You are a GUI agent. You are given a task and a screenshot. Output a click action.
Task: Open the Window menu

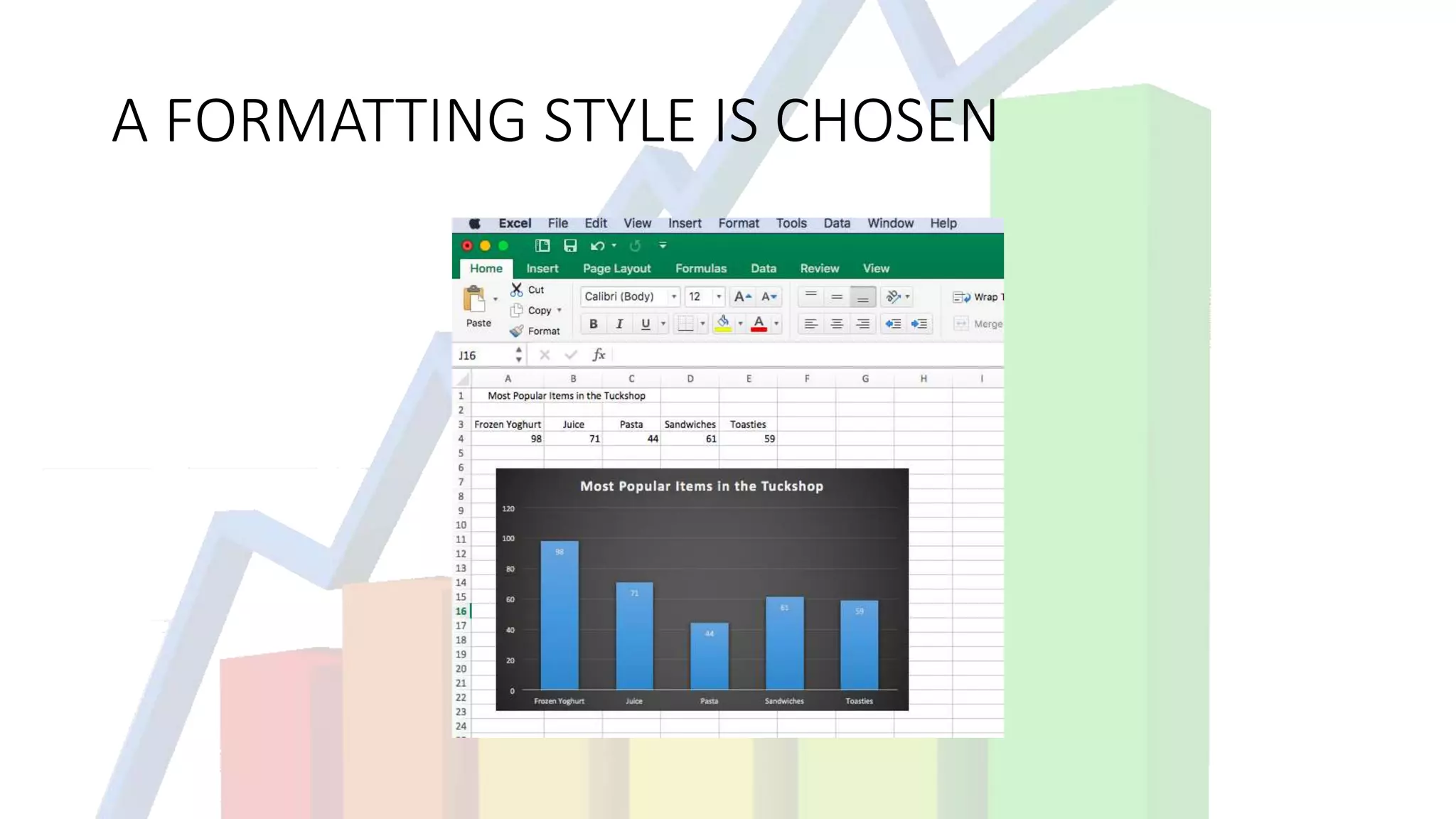[x=890, y=223]
